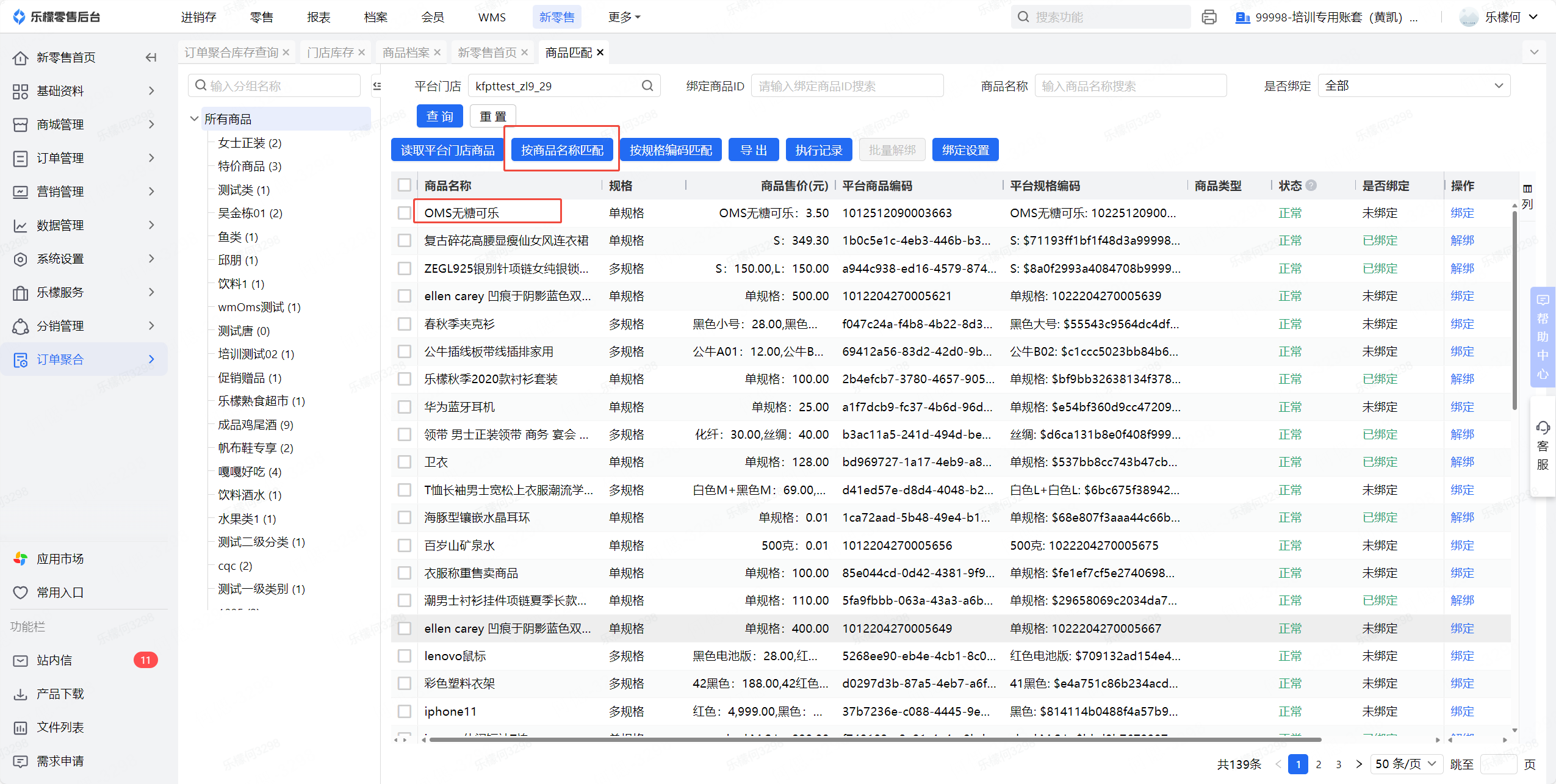This screenshot has height=784, width=1556.
Task: Click the printer icon in top bar
Action: (1209, 17)
